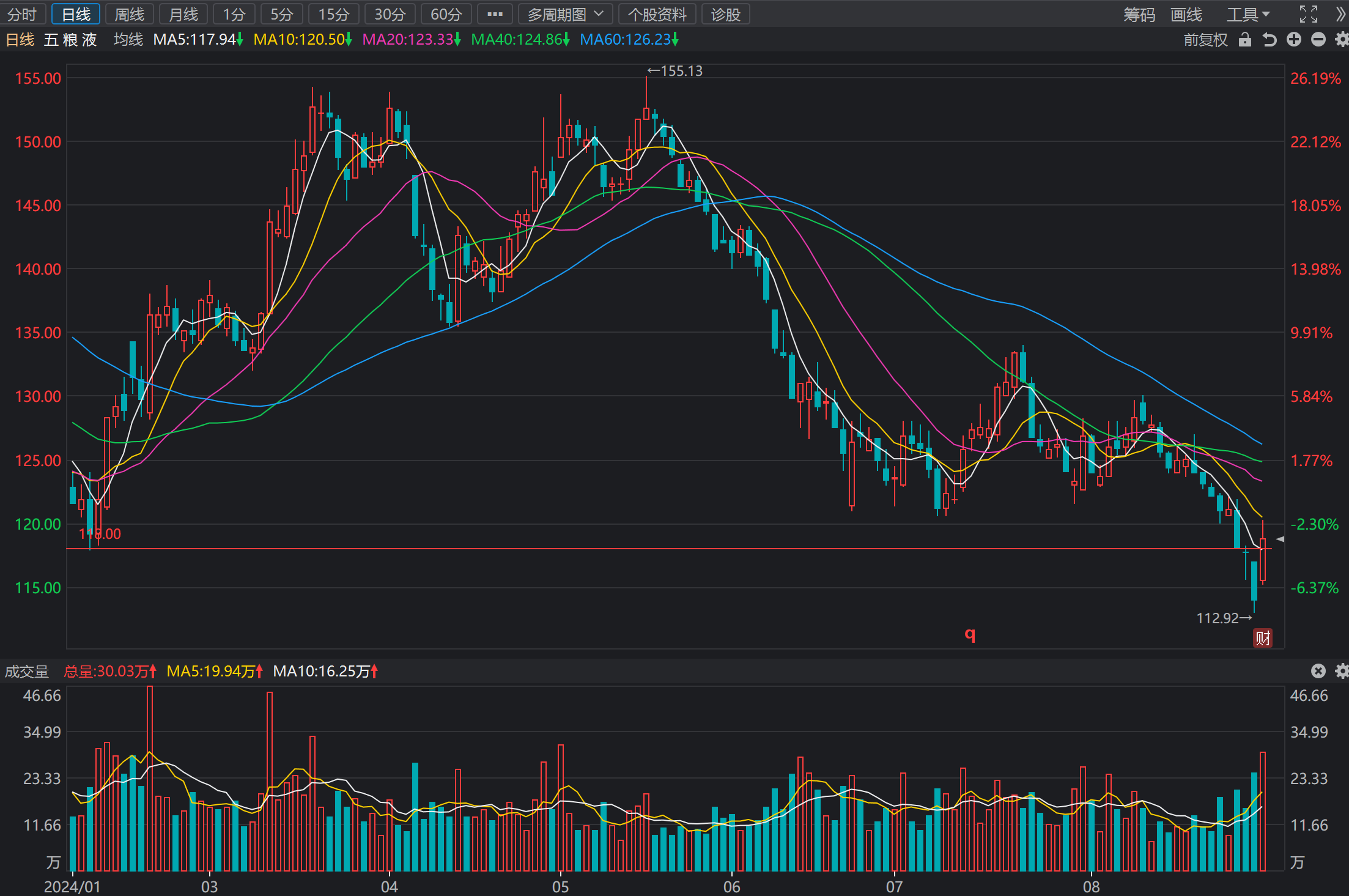Open the 15分 minute chart
1349x896 pixels.
[x=334, y=14]
